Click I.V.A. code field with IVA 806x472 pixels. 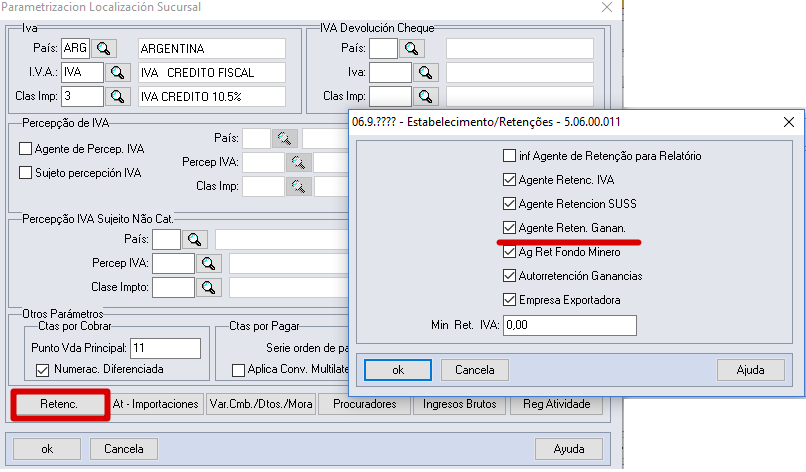click(82, 72)
